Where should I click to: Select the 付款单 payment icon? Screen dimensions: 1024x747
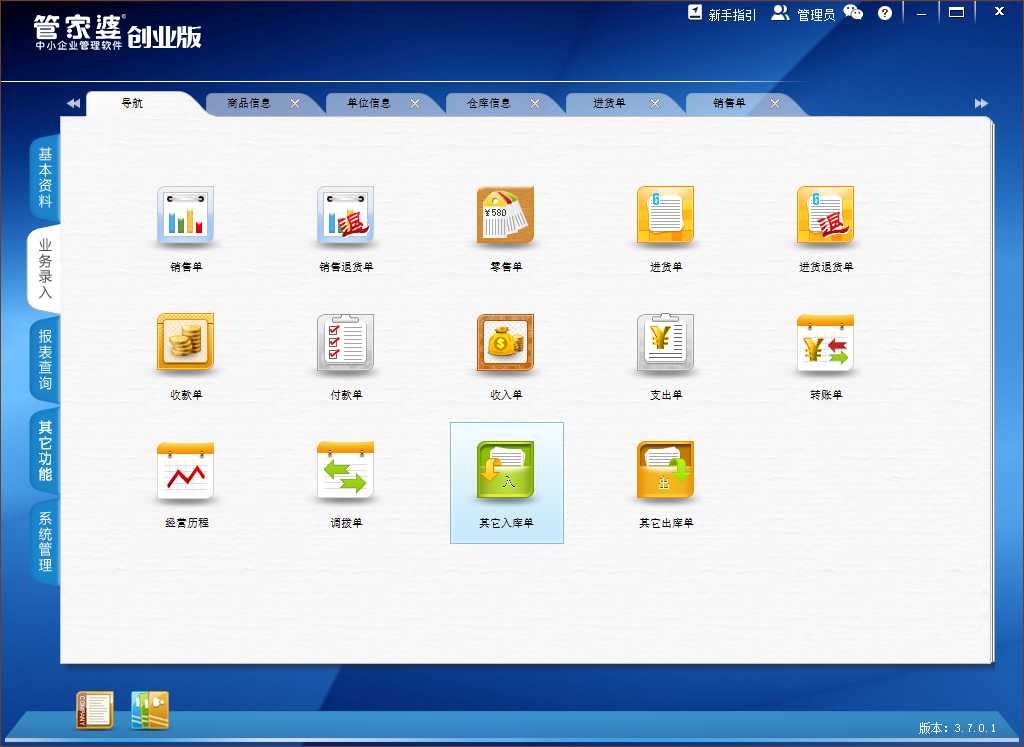point(346,344)
